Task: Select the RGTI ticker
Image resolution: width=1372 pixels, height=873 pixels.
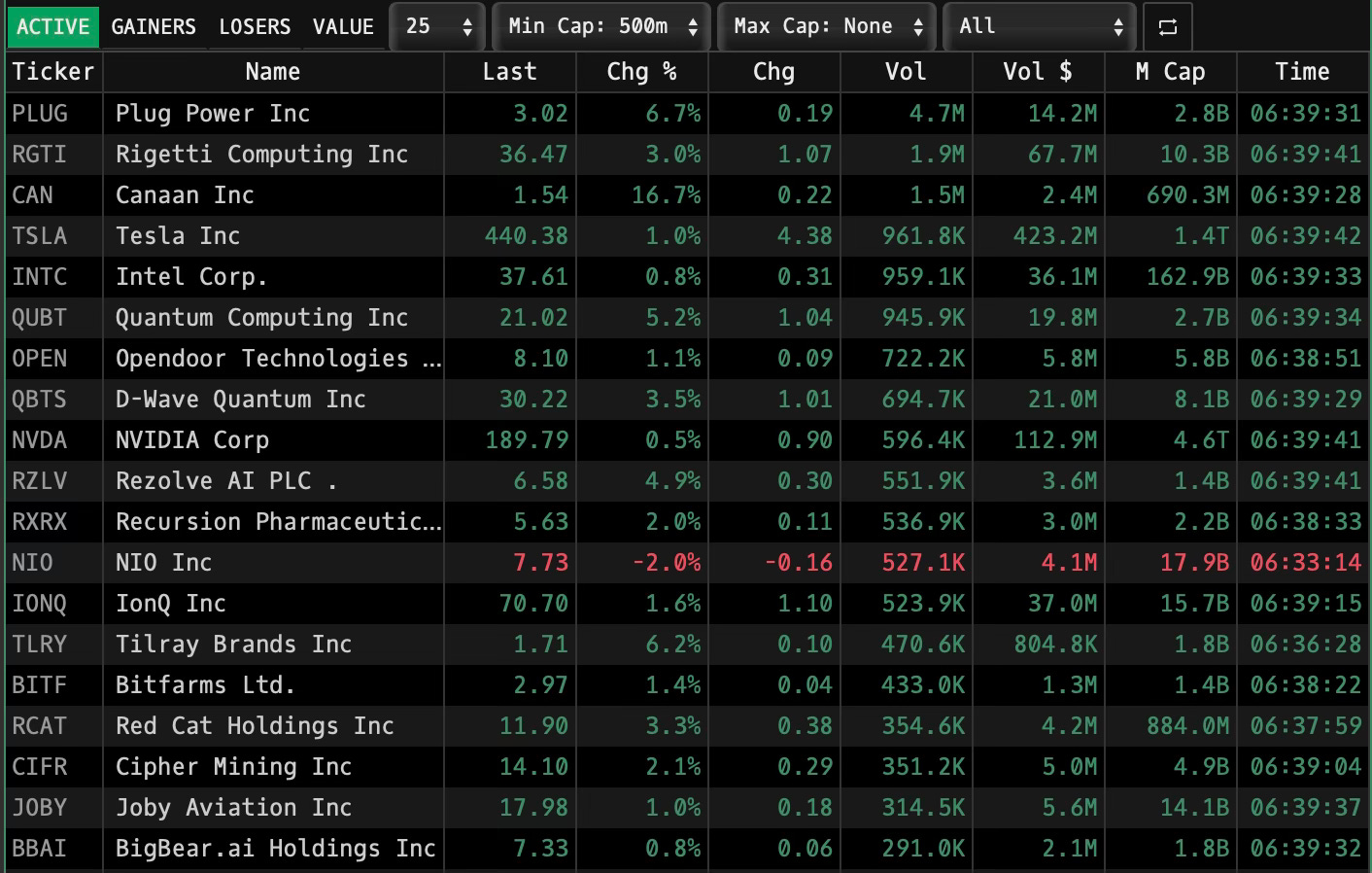Action: click(x=40, y=155)
